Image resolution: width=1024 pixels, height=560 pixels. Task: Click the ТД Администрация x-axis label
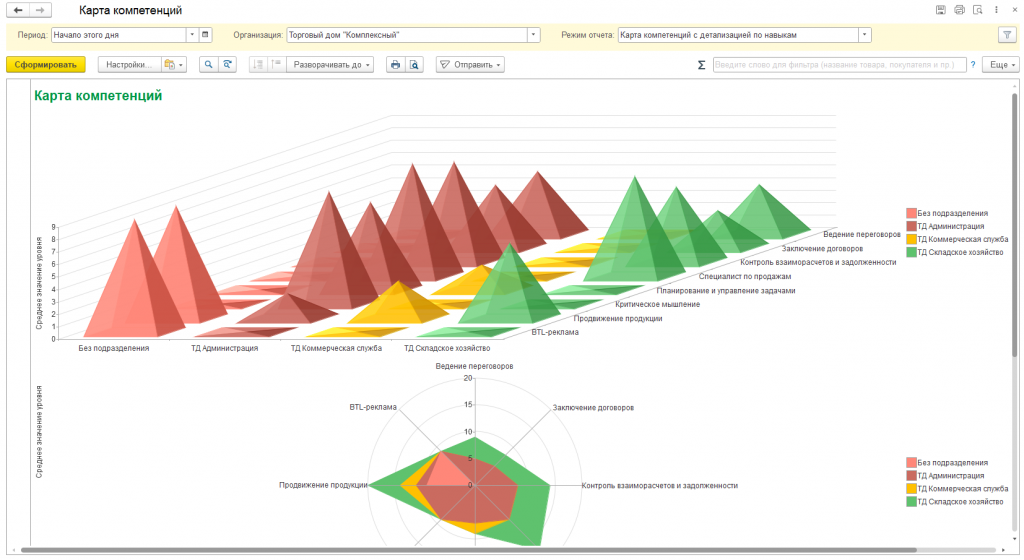pos(225,349)
